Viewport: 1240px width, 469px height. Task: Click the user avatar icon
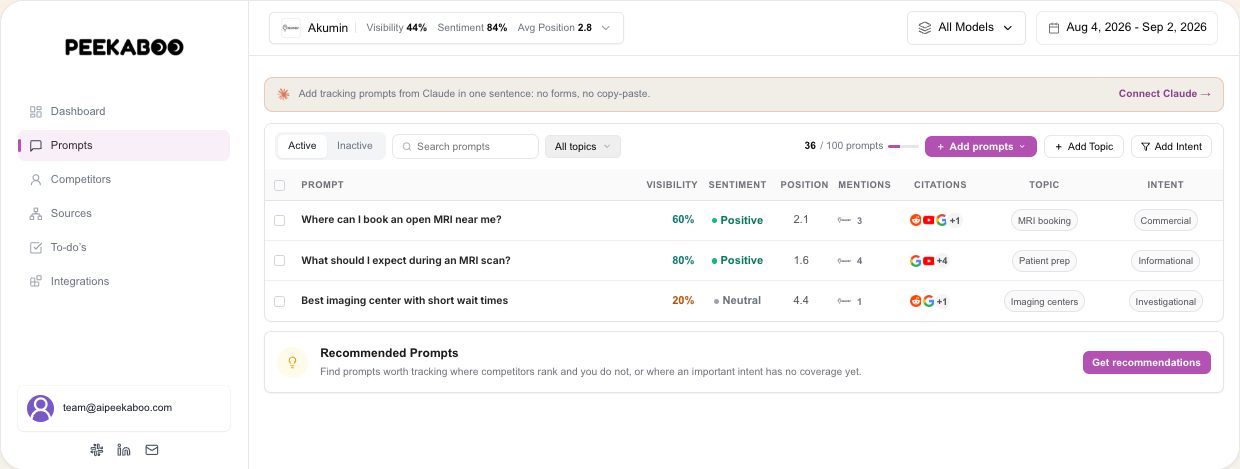[41, 408]
